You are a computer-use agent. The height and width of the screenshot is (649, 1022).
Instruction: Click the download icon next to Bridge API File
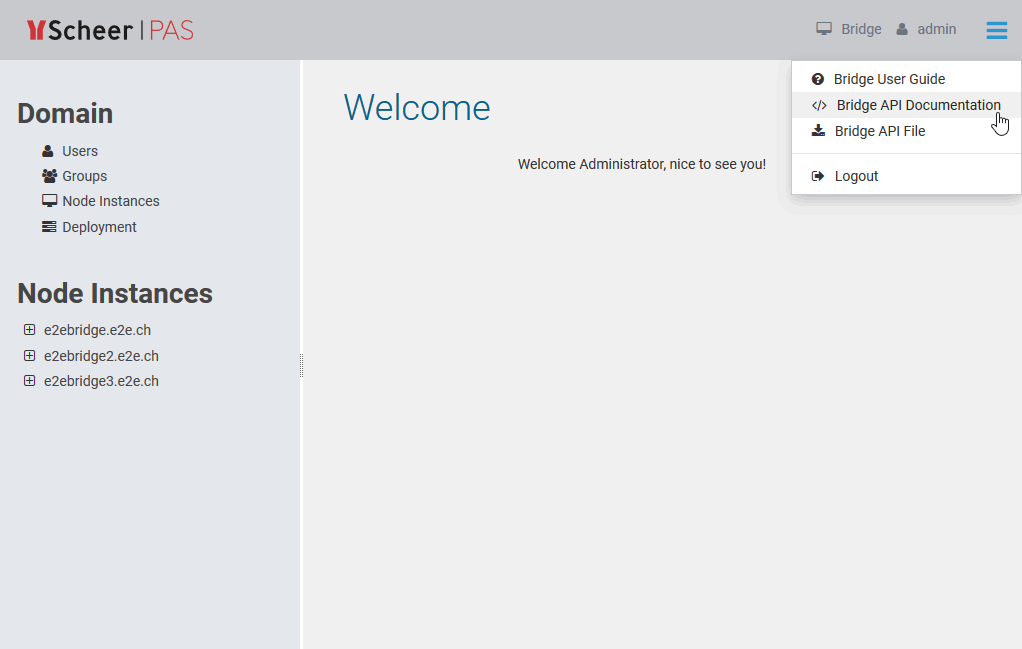(x=818, y=130)
